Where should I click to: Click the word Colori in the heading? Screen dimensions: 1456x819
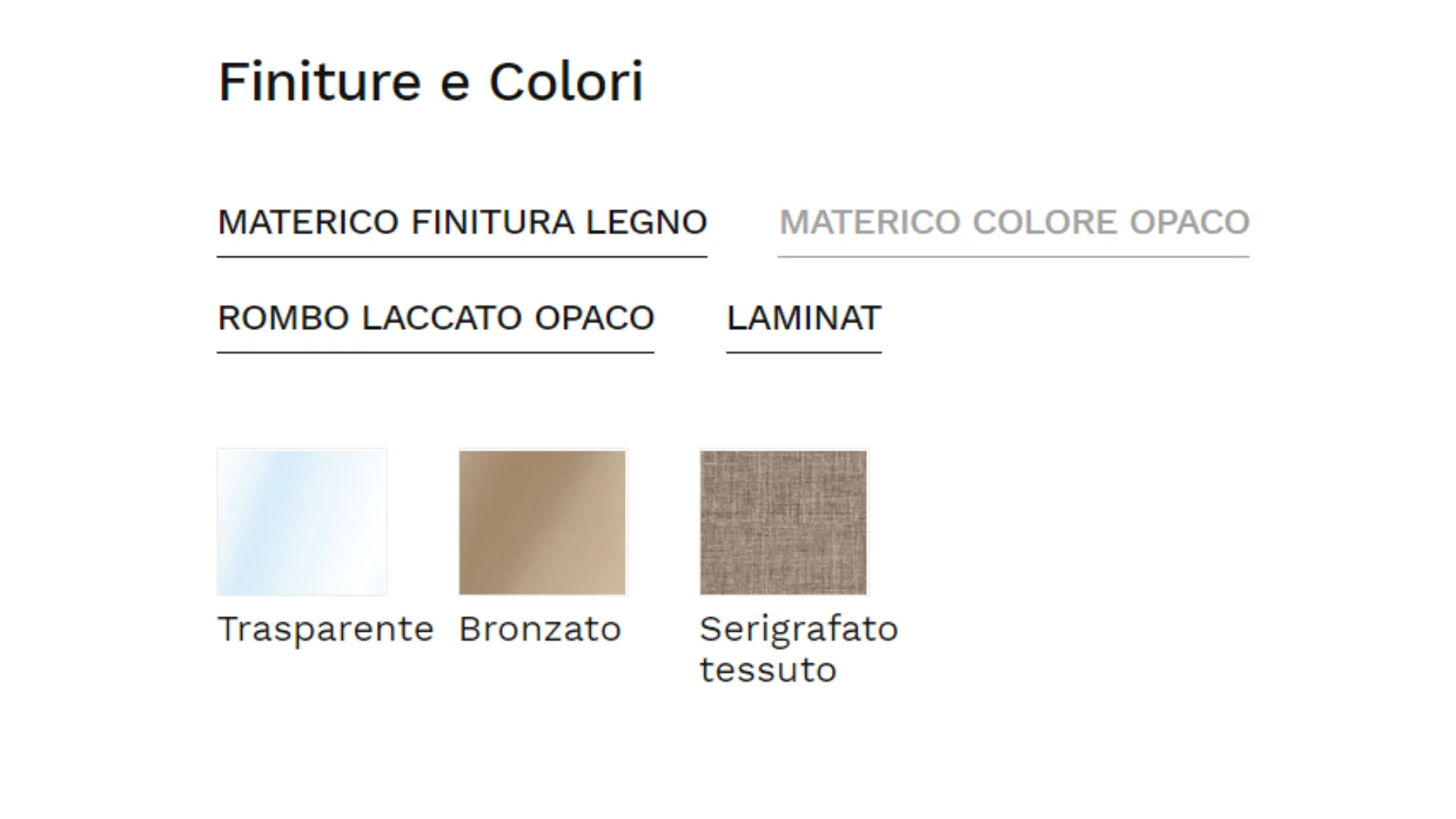pyautogui.click(x=566, y=82)
